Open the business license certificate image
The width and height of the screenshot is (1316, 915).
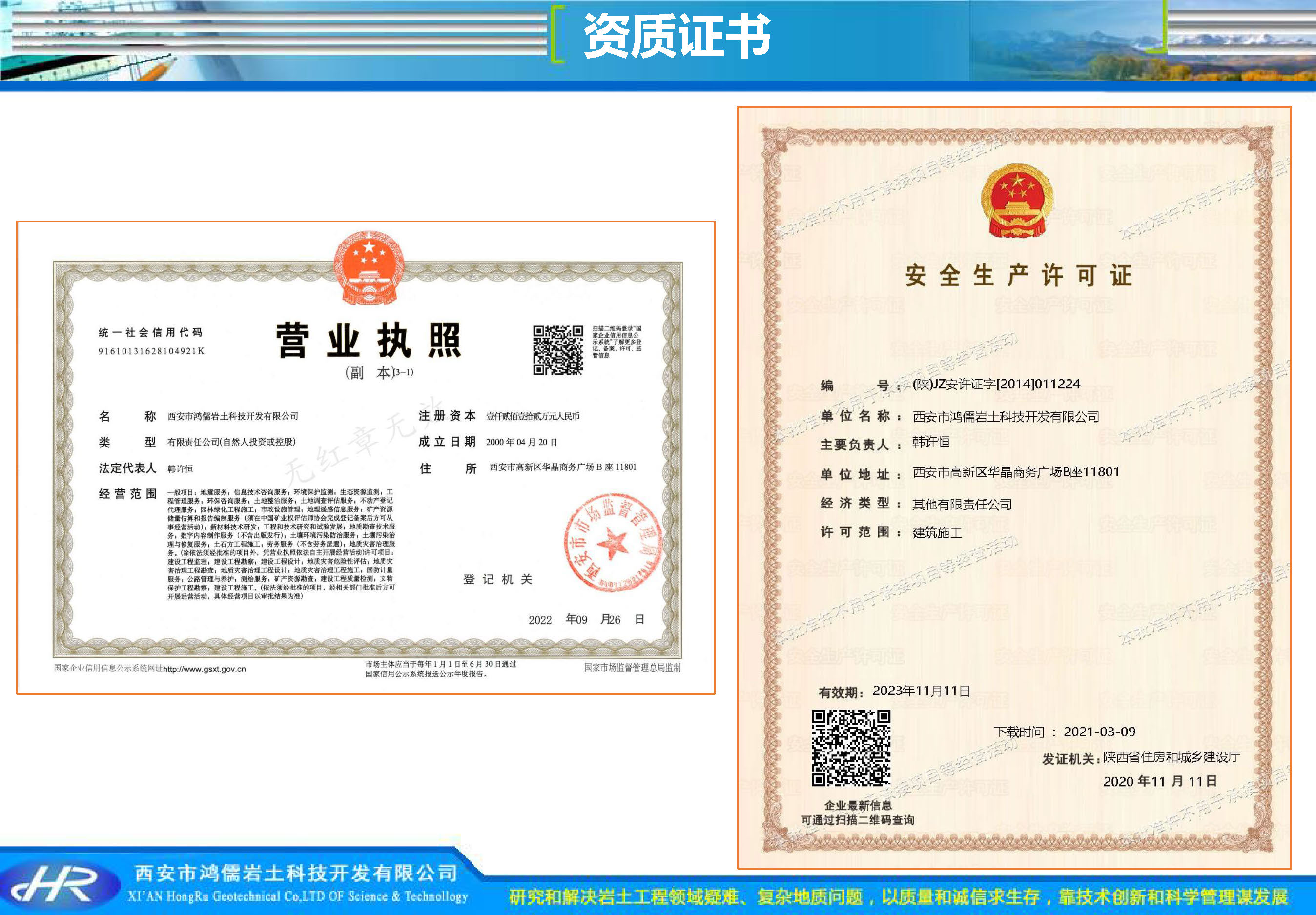(366, 457)
